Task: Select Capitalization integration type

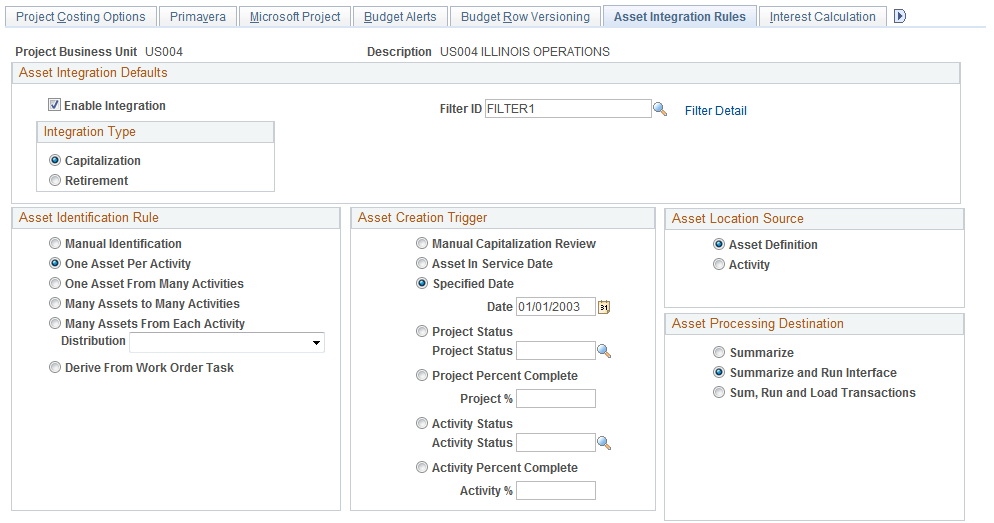Action: pos(55,160)
